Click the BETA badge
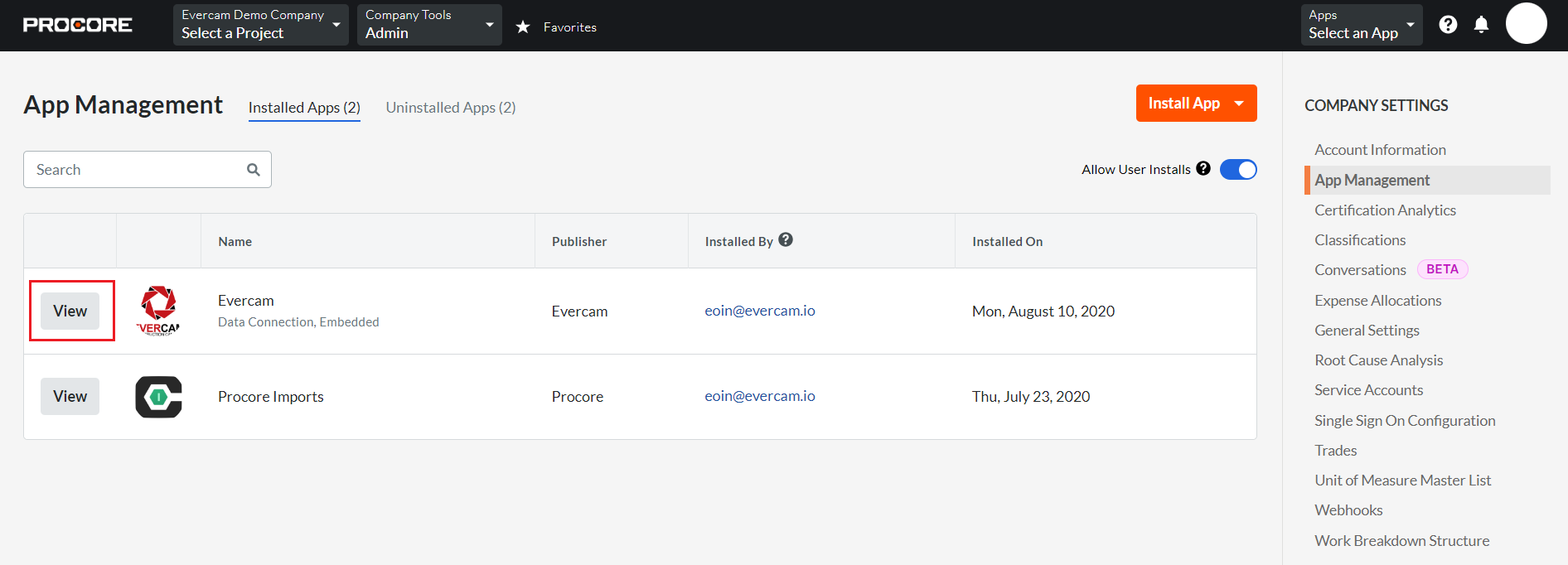1568x565 pixels. click(x=1442, y=269)
